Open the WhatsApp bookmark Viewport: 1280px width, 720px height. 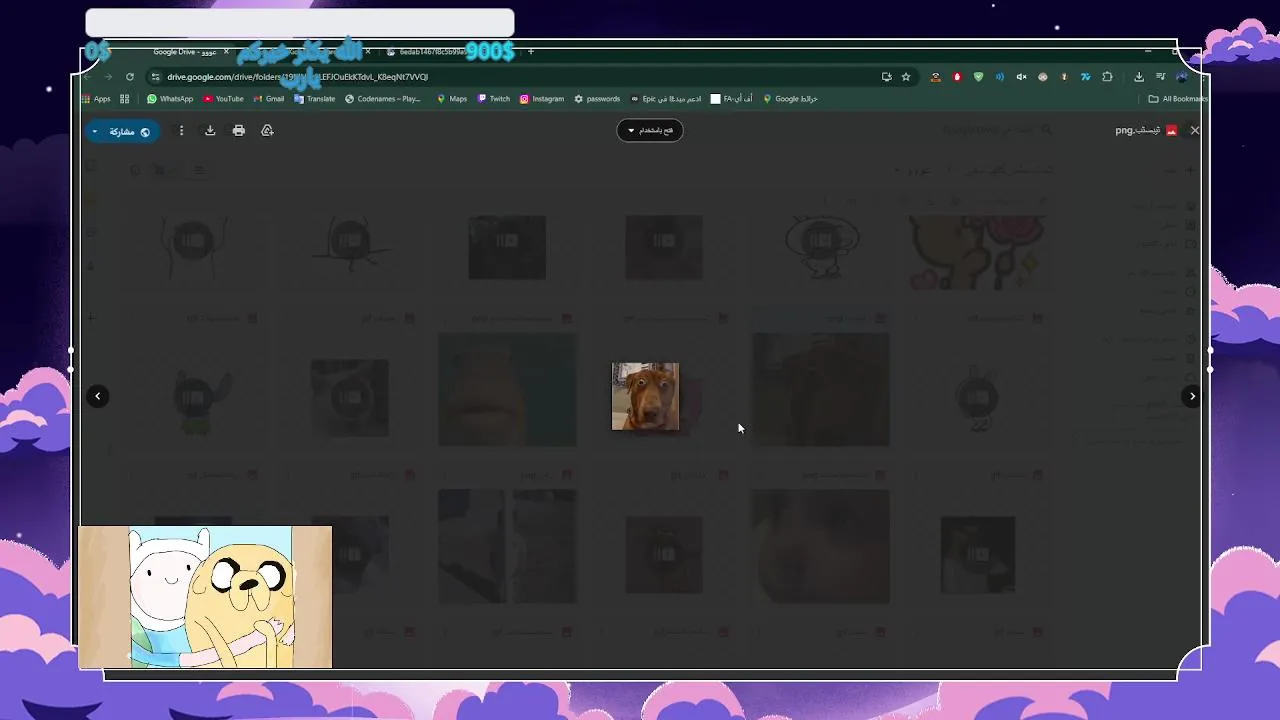pos(170,99)
